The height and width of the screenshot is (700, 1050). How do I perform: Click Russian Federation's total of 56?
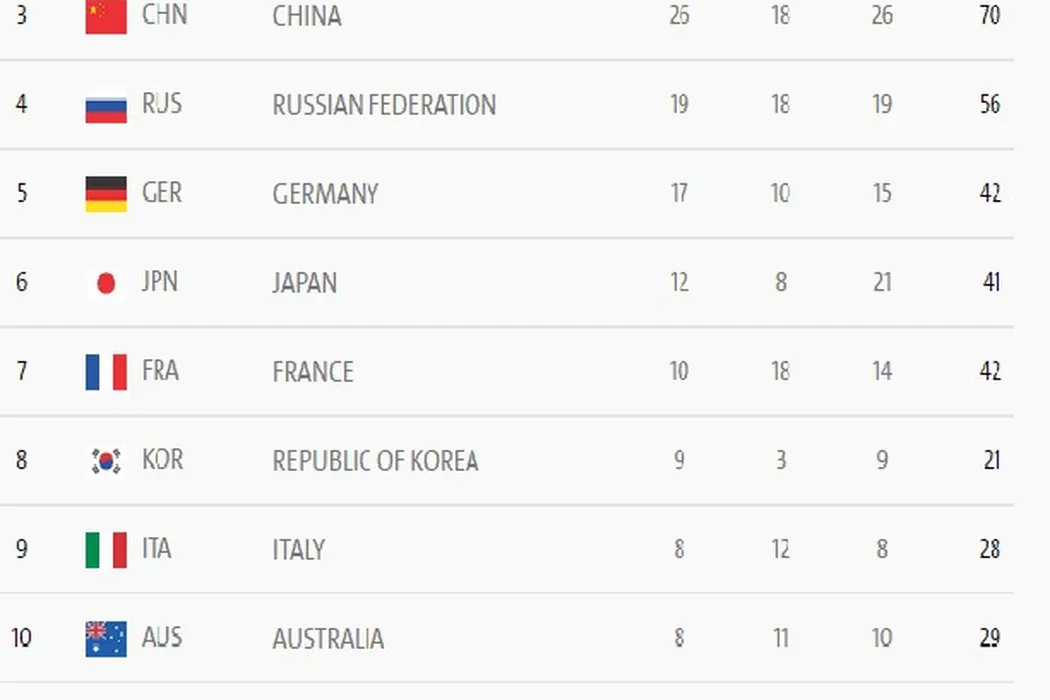(x=990, y=105)
